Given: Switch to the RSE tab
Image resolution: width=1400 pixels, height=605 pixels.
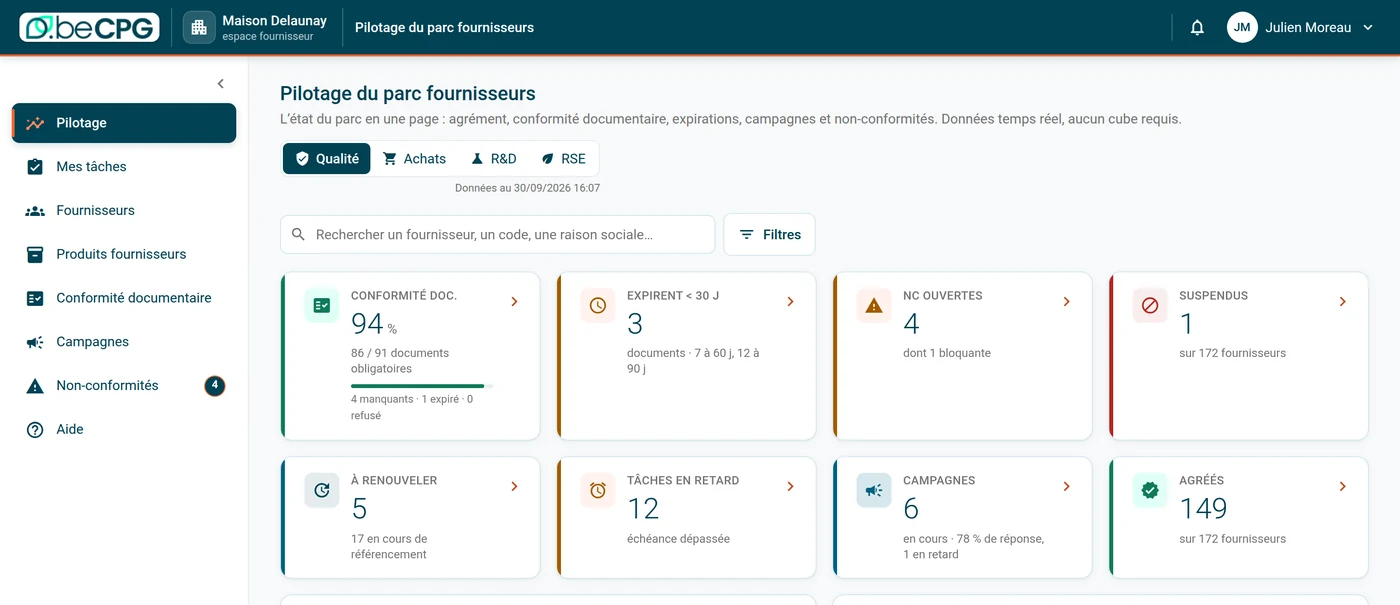Looking at the screenshot, I should click(563, 158).
